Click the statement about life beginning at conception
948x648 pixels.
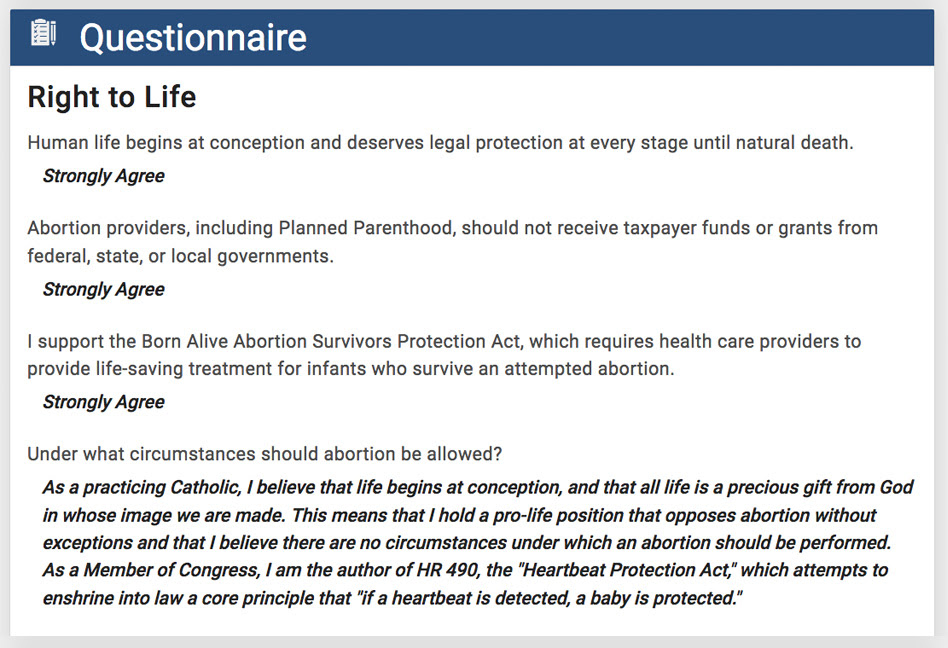[x=440, y=142]
